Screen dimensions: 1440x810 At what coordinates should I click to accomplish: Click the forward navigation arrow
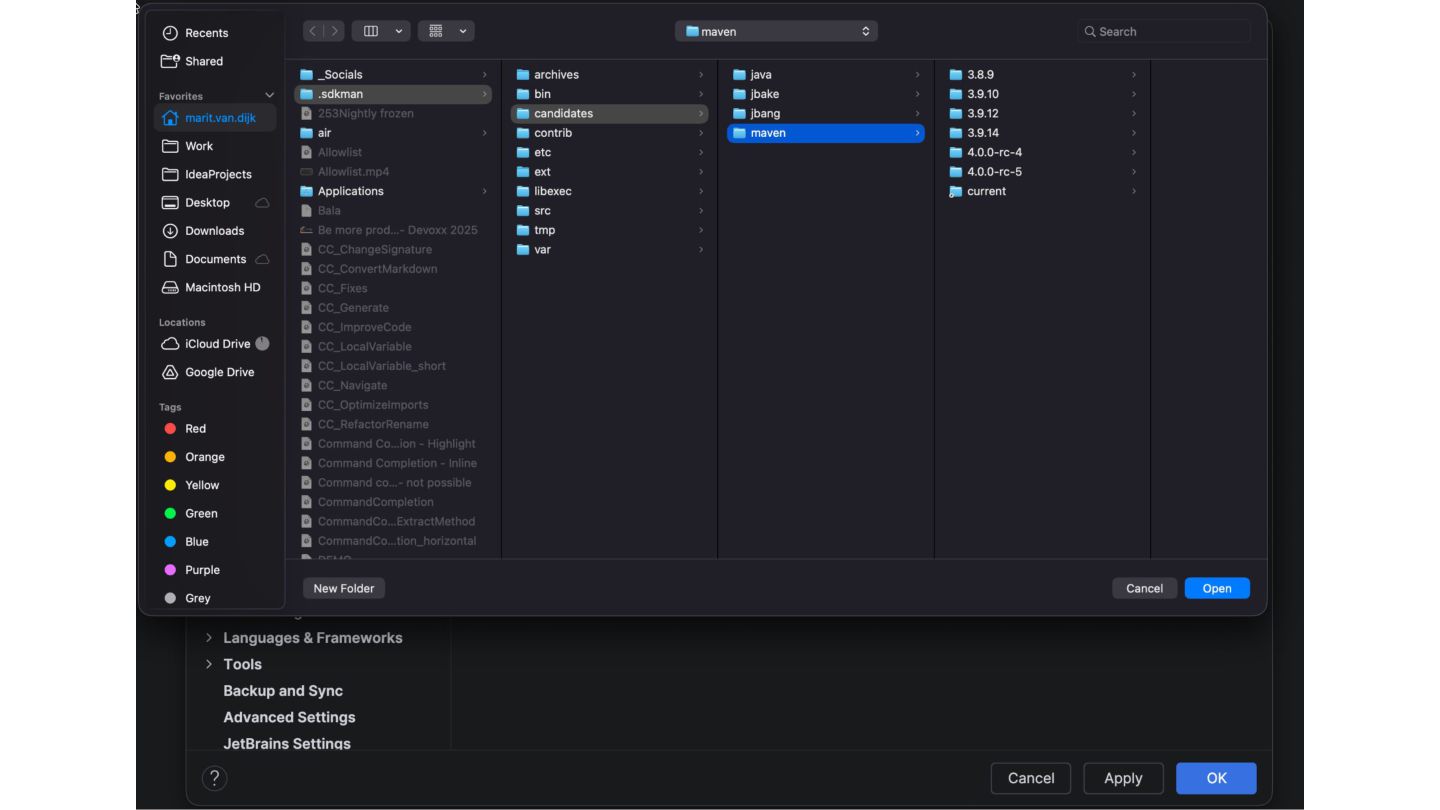[334, 31]
